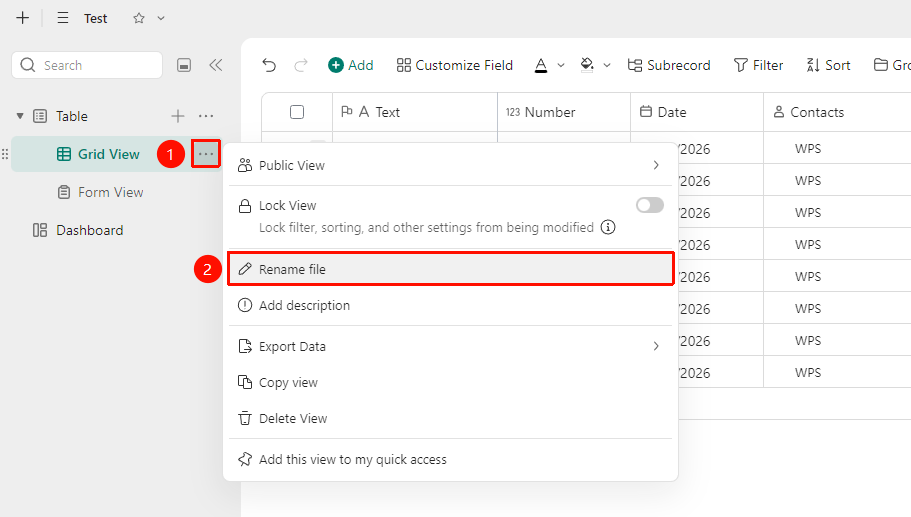Open Customize Field in toolbar
Image resolution: width=911 pixels, height=517 pixels.
pos(455,65)
